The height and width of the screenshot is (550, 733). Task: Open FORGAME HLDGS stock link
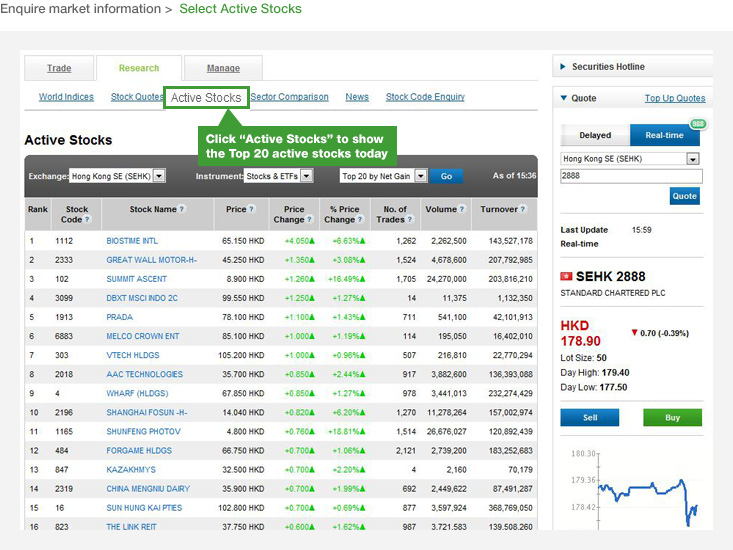(x=139, y=451)
